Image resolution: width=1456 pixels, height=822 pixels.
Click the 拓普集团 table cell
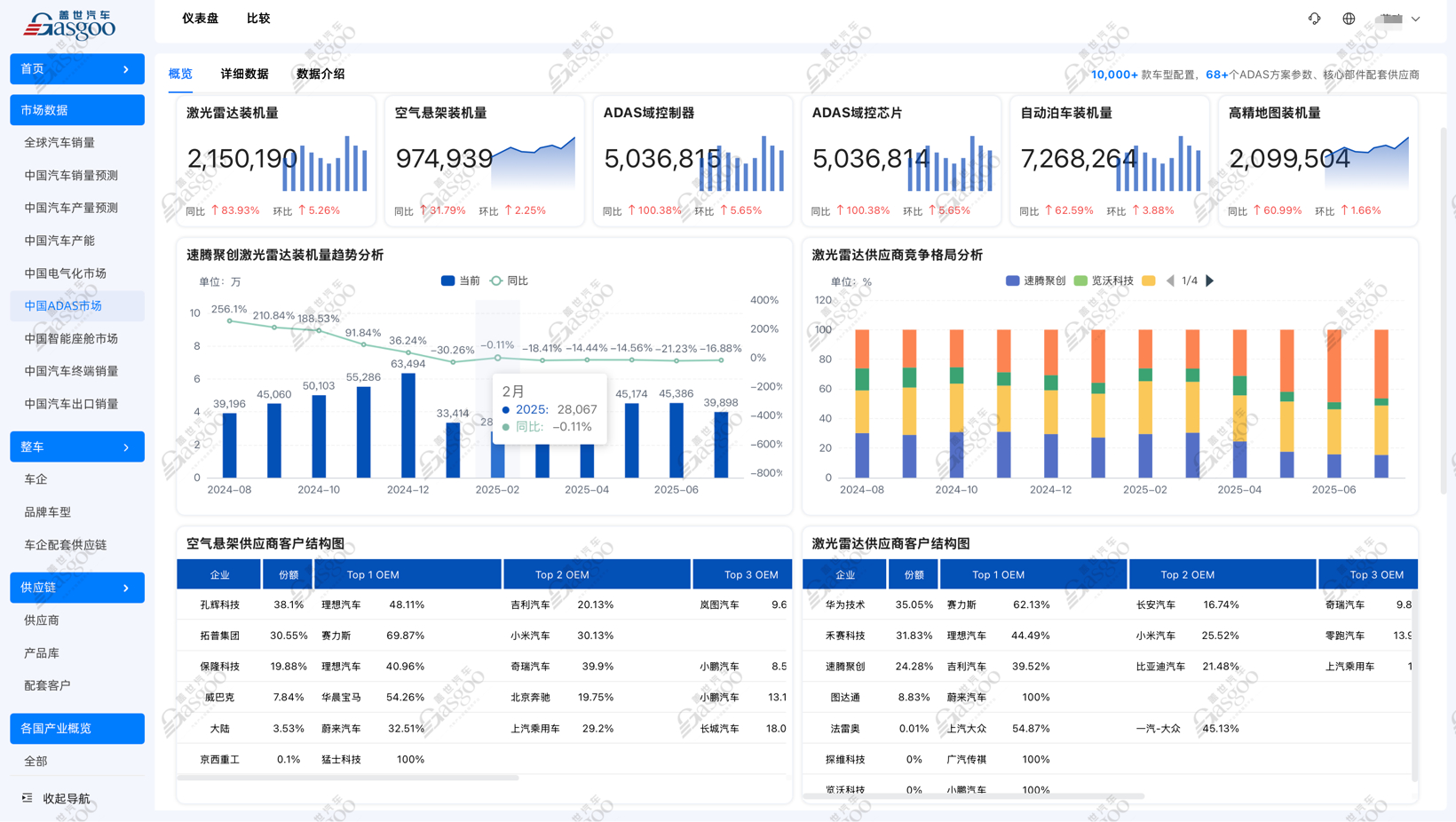point(219,636)
